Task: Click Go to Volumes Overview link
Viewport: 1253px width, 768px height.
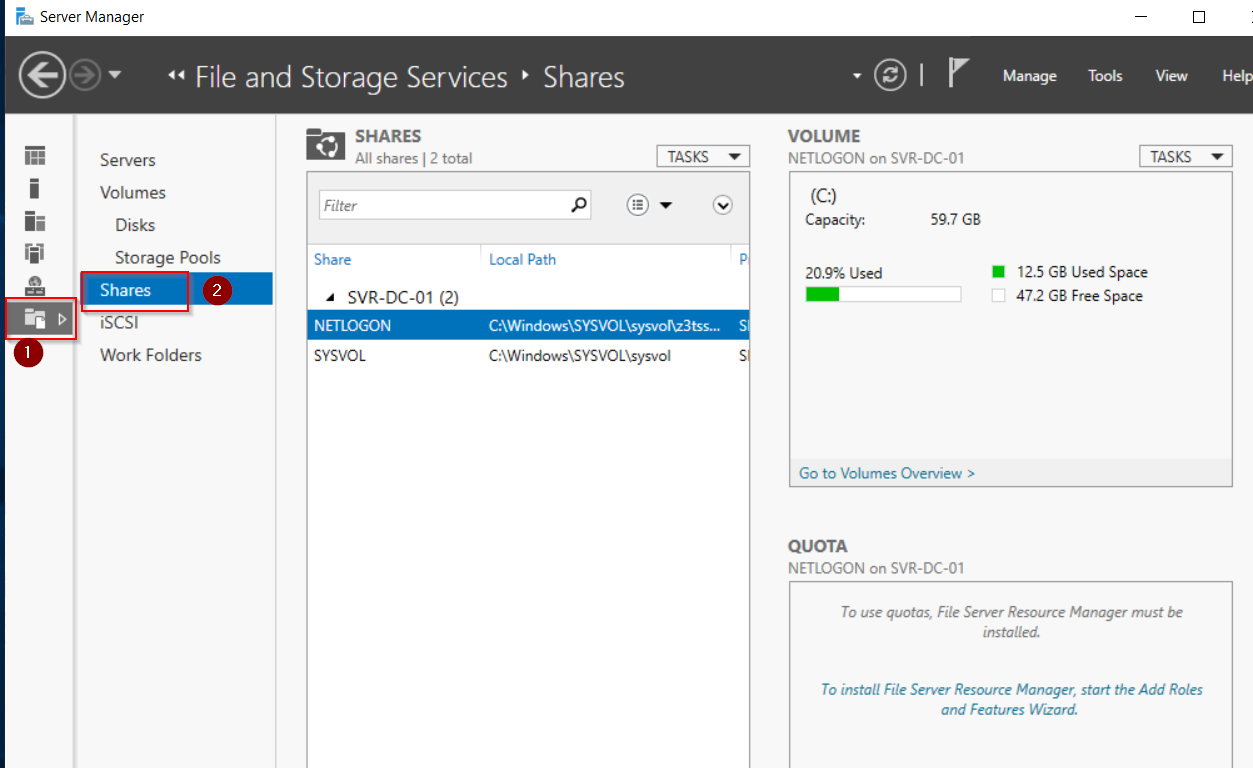Action: (x=886, y=473)
